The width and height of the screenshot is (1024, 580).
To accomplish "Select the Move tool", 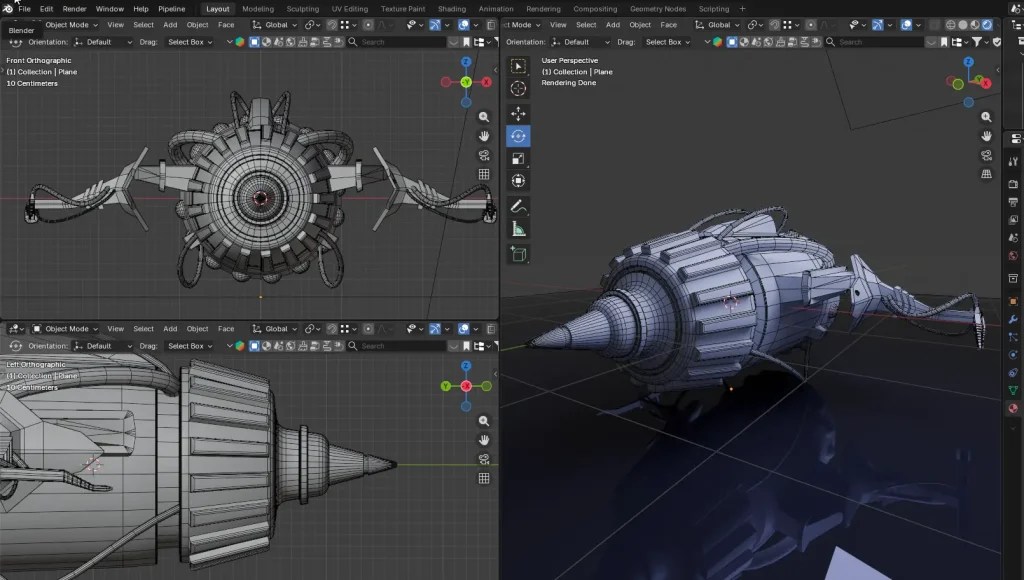I will pyautogui.click(x=518, y=114).
